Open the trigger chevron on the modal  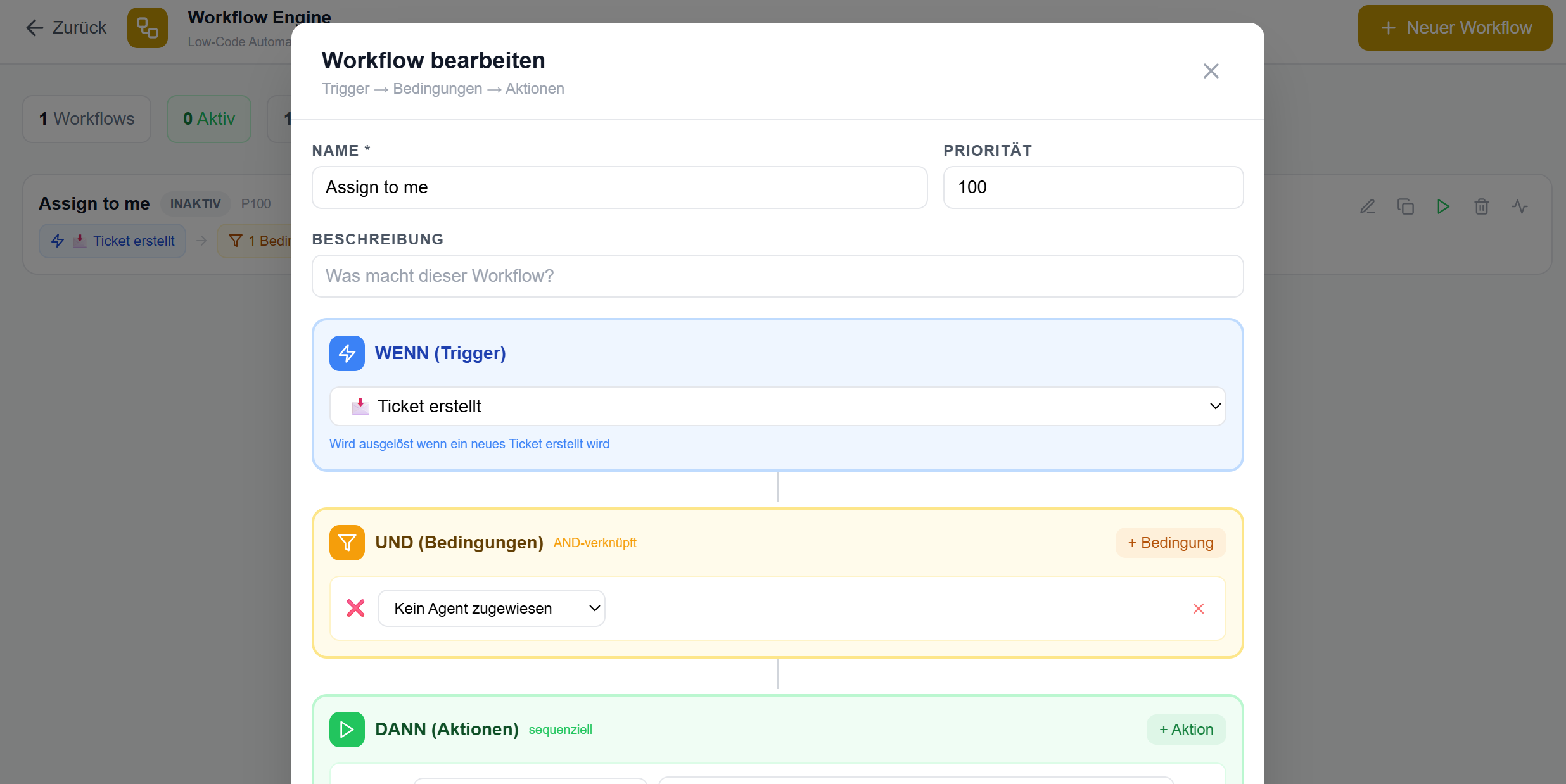[1215, 406]
